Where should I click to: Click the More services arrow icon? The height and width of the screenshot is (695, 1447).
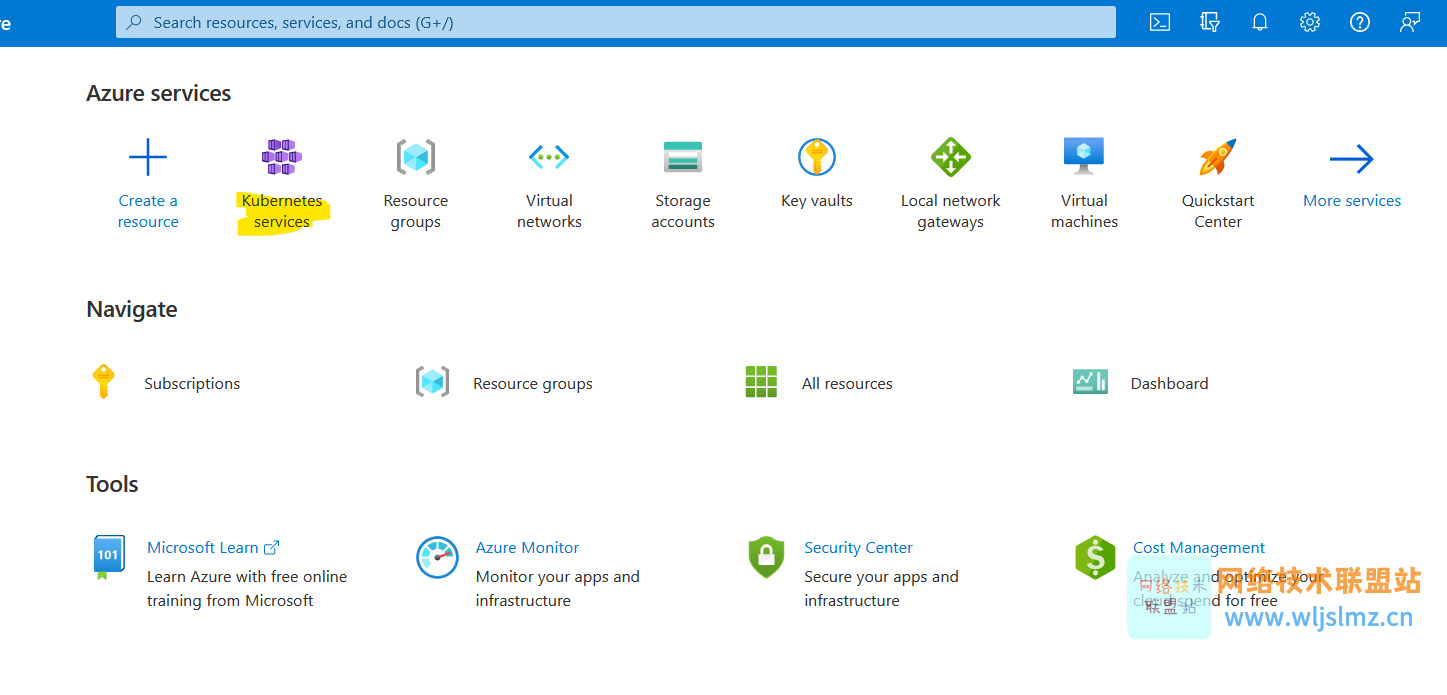pyautogui.click(x=1352, y=158)
